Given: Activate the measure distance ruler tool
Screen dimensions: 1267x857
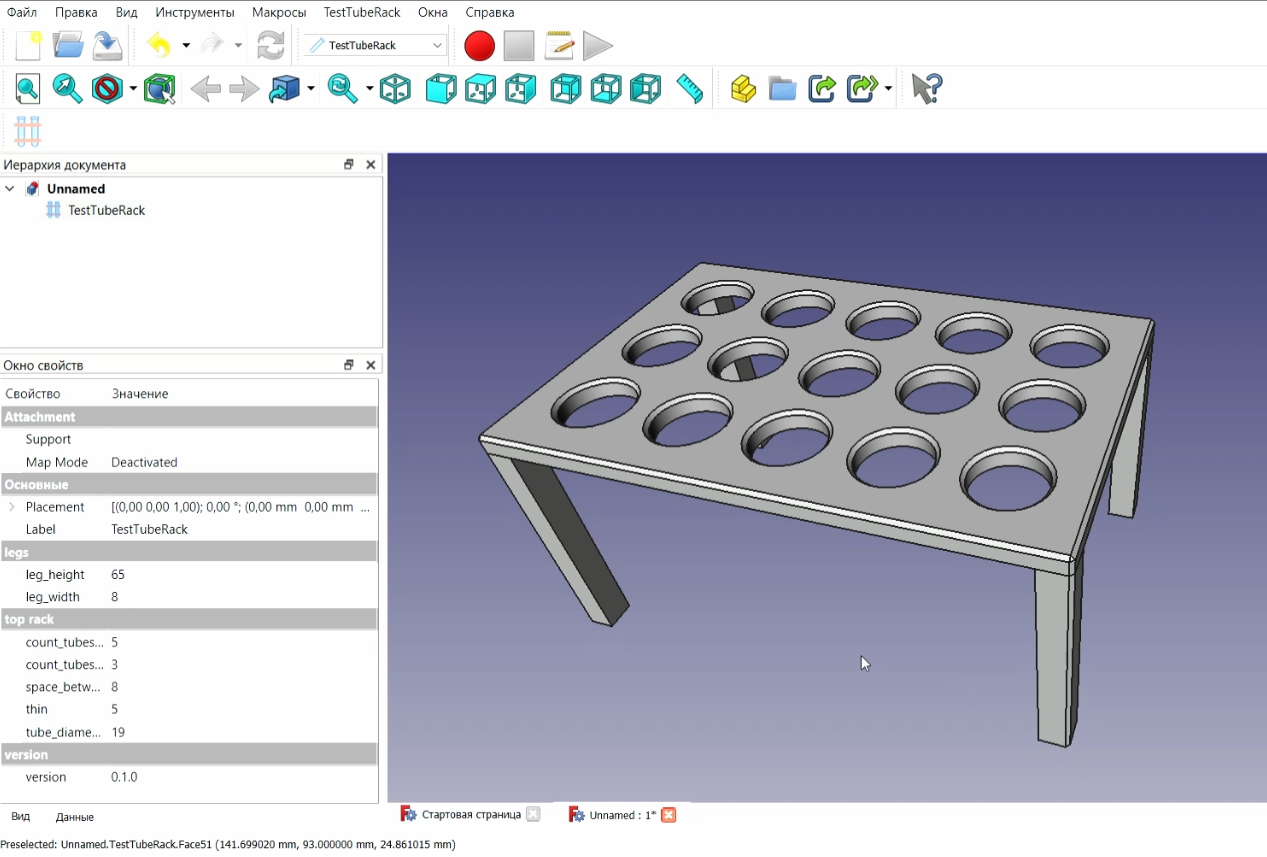Looking at the screenshot, I should coord(690,89).
